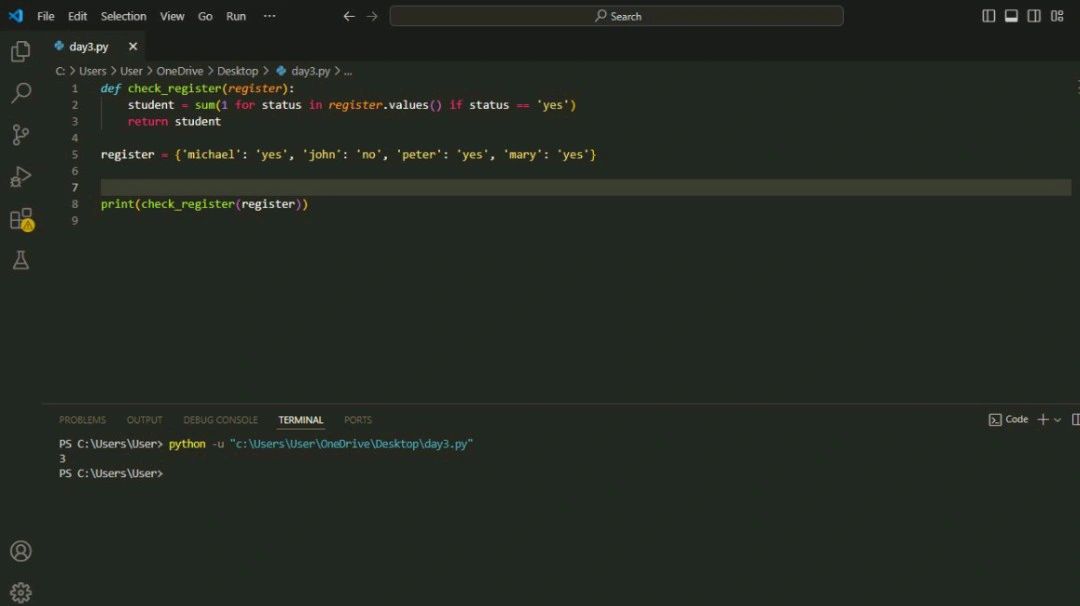Viewport: 1080px width, 606px height.
Task: Open the Accounts menu icon
Action: (20, 551)
